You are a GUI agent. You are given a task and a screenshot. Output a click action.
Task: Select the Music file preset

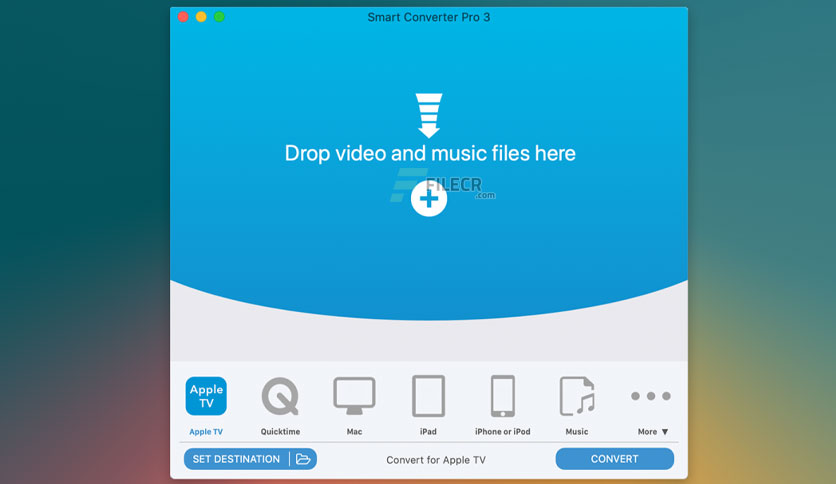click(577, 396)
